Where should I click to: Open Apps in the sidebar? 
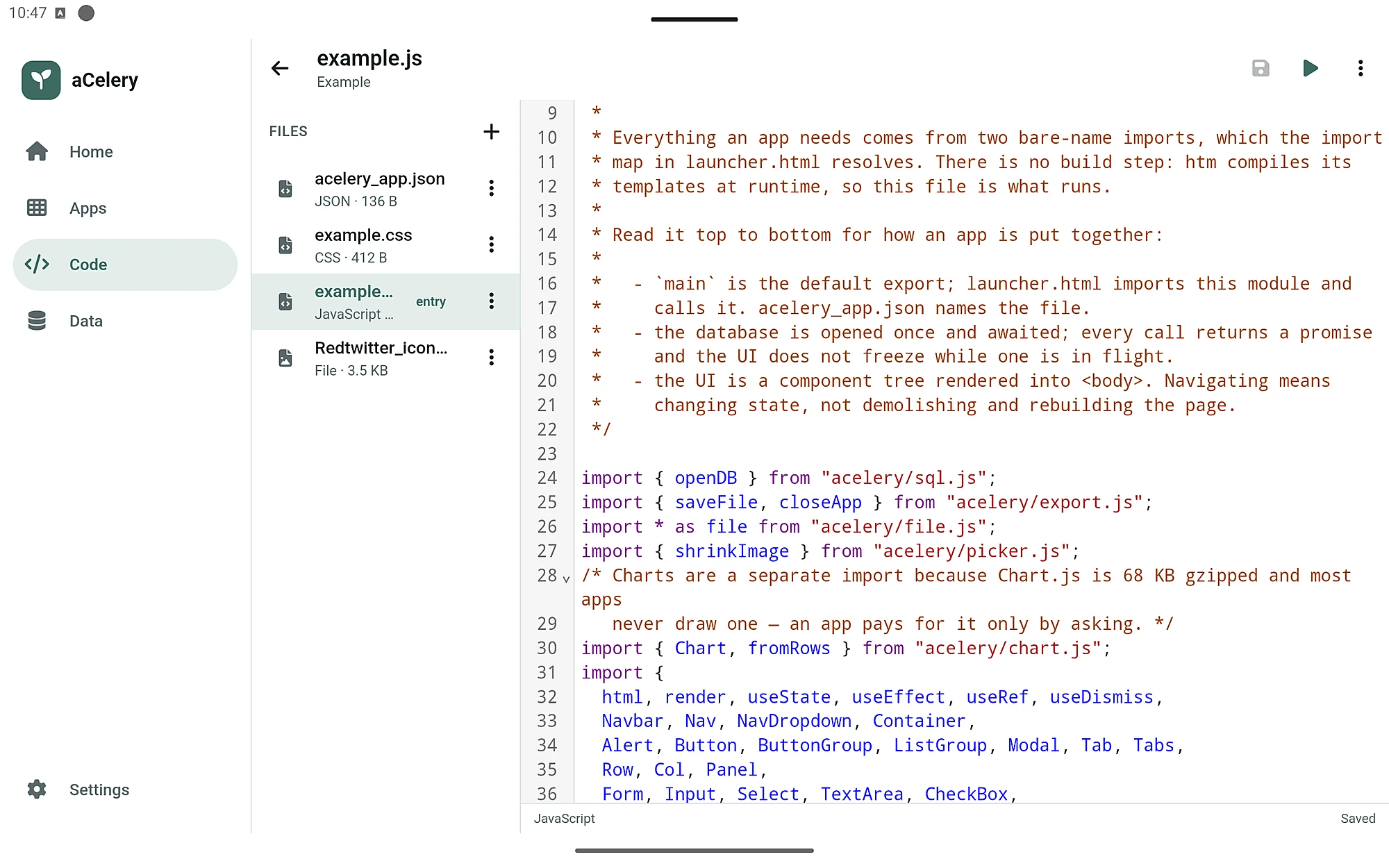click(125, 208)
